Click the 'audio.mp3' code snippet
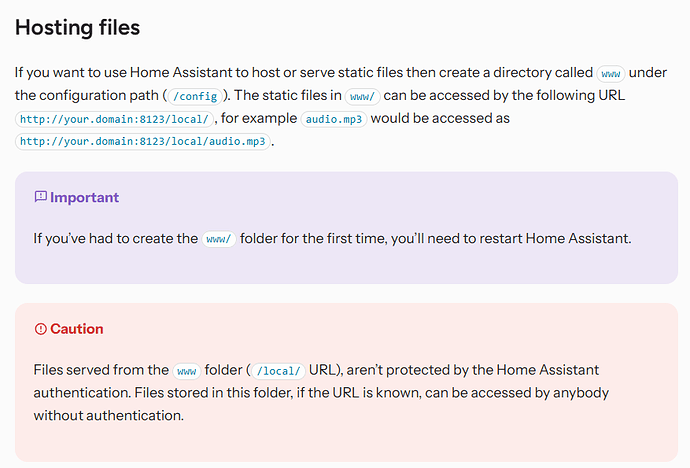 pyautogui.click(x=334, y=119)
